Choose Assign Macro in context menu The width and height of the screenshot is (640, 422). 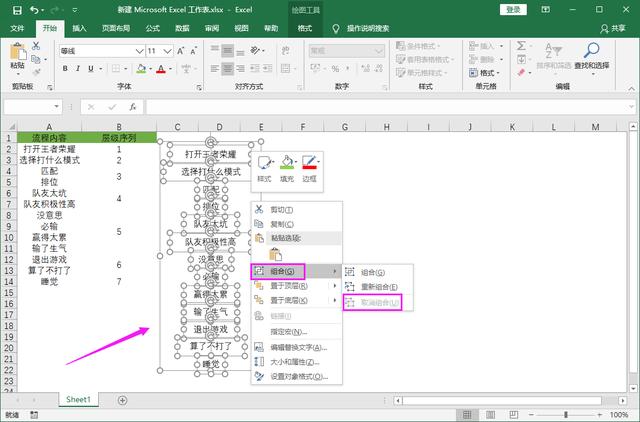coord(296,332)
